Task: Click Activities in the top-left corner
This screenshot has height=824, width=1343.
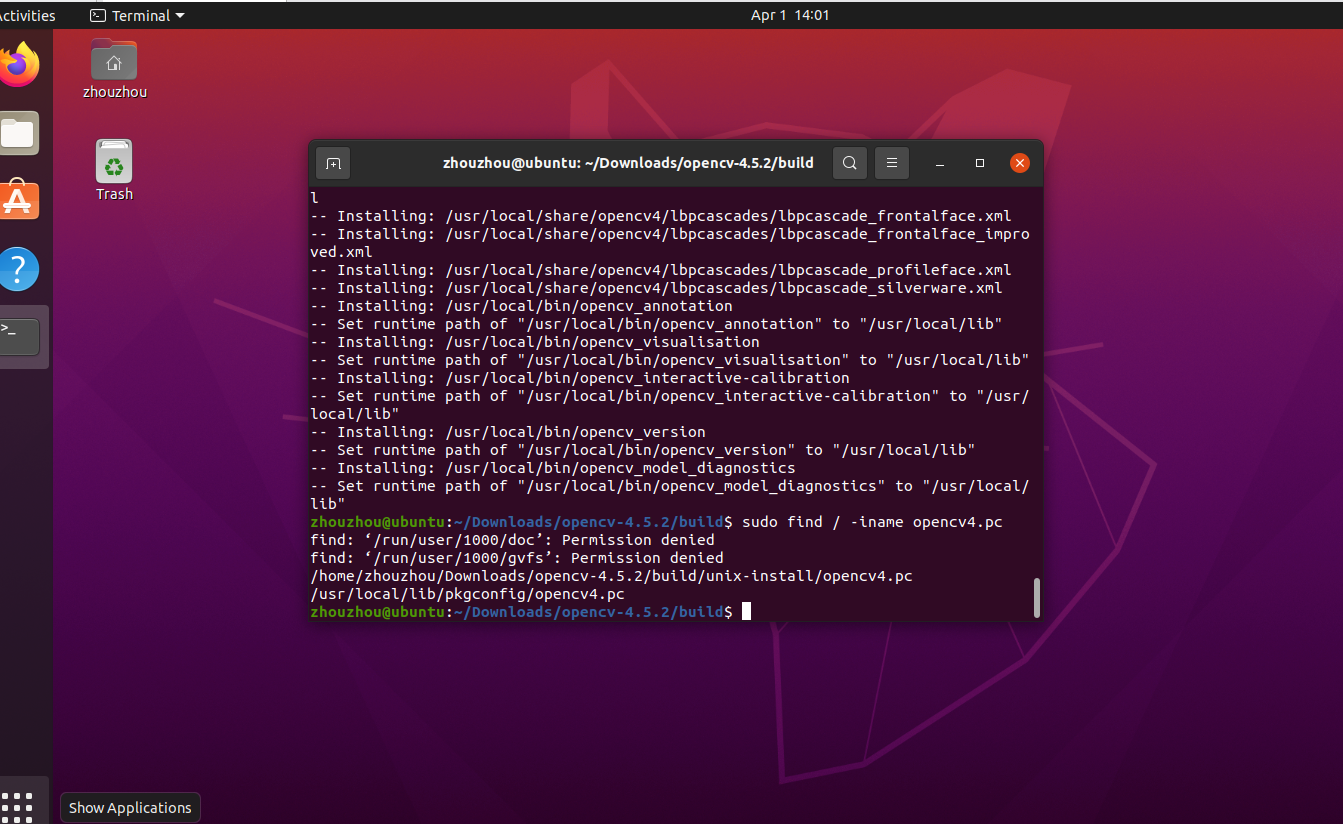Action: coord(27,15)
